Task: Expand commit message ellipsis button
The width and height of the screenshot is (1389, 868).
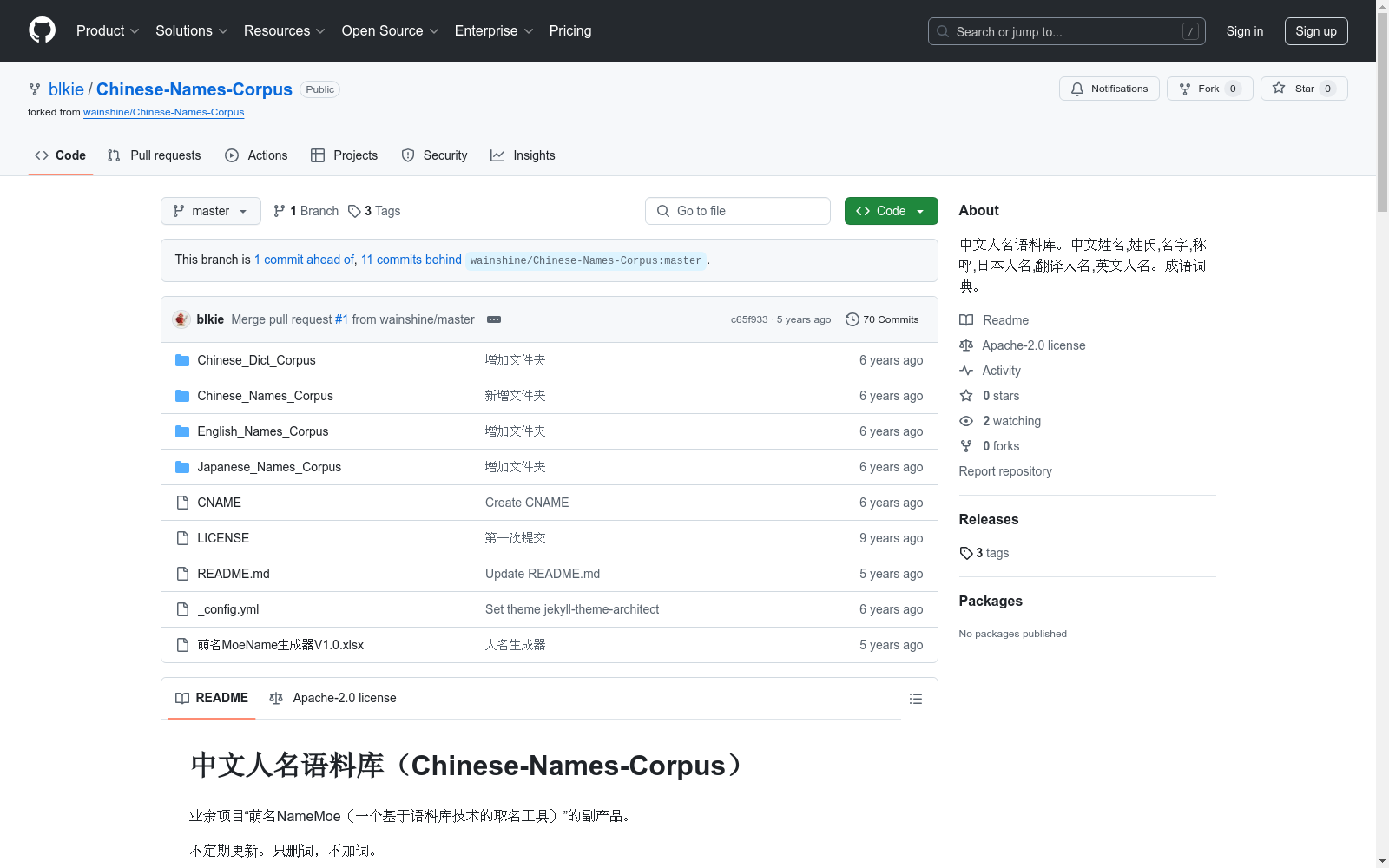Action: click(x=494, y=319)
